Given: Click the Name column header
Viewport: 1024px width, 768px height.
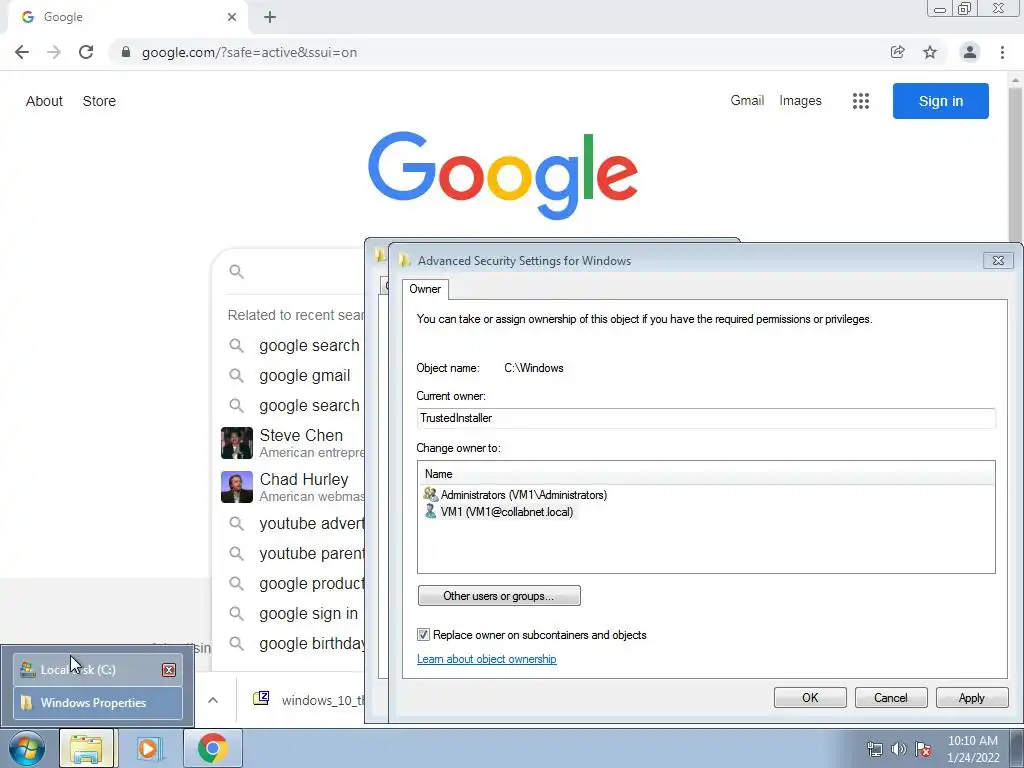Looking at the screenshot, I should (706, 474).
